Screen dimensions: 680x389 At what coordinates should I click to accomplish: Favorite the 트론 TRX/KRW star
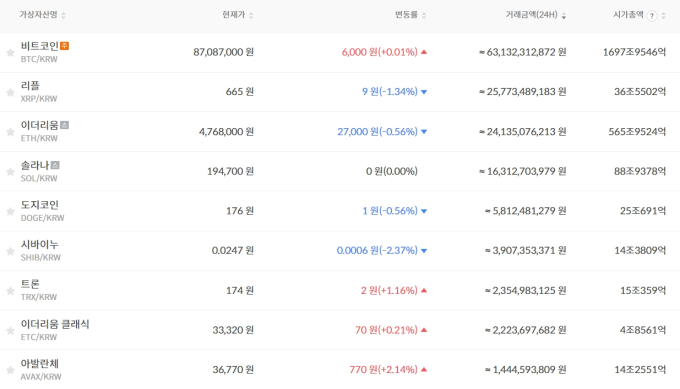click(10, 291)
